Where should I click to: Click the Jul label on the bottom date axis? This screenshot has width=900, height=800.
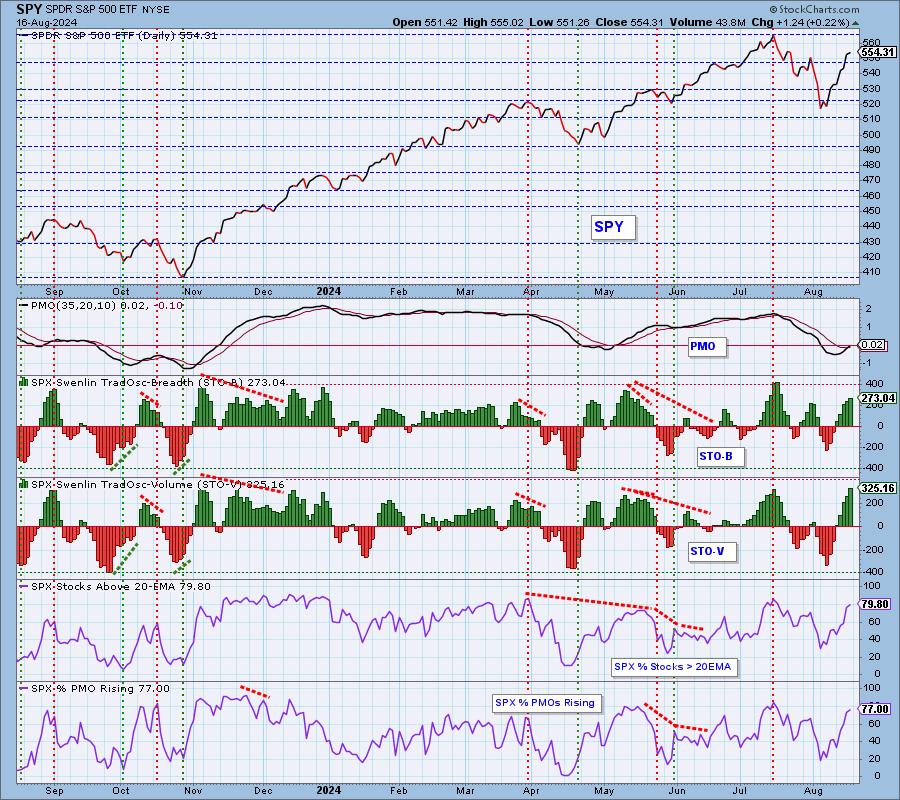pos(739,790)
